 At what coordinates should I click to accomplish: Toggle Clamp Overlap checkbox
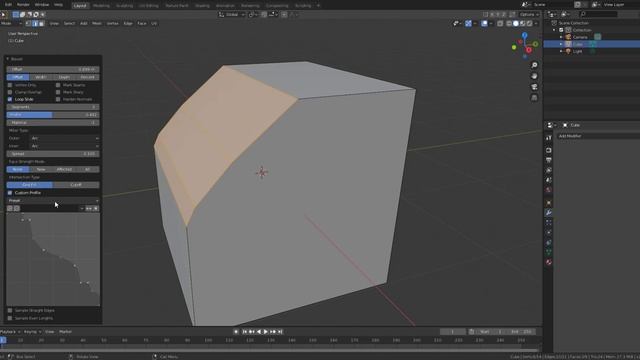[10, 92]
